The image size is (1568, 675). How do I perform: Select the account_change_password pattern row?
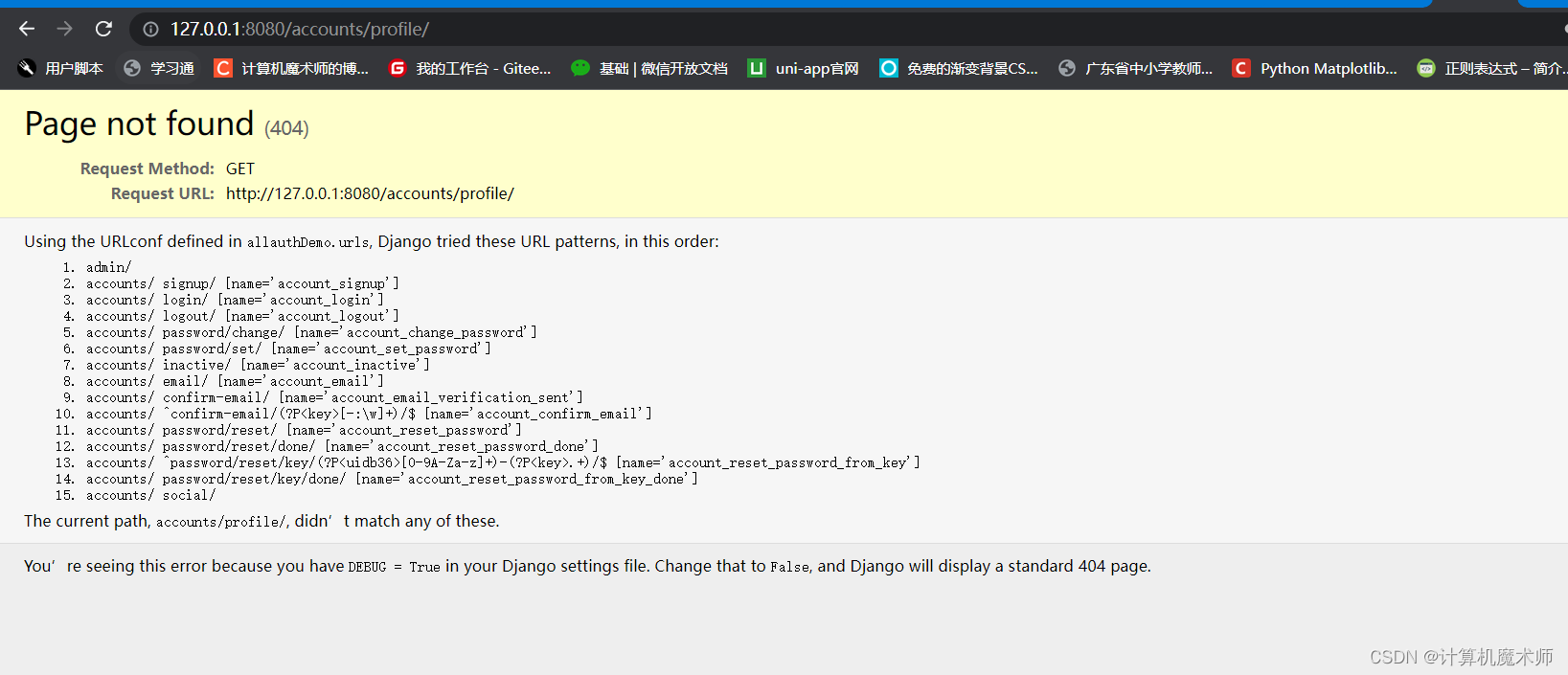311,332
